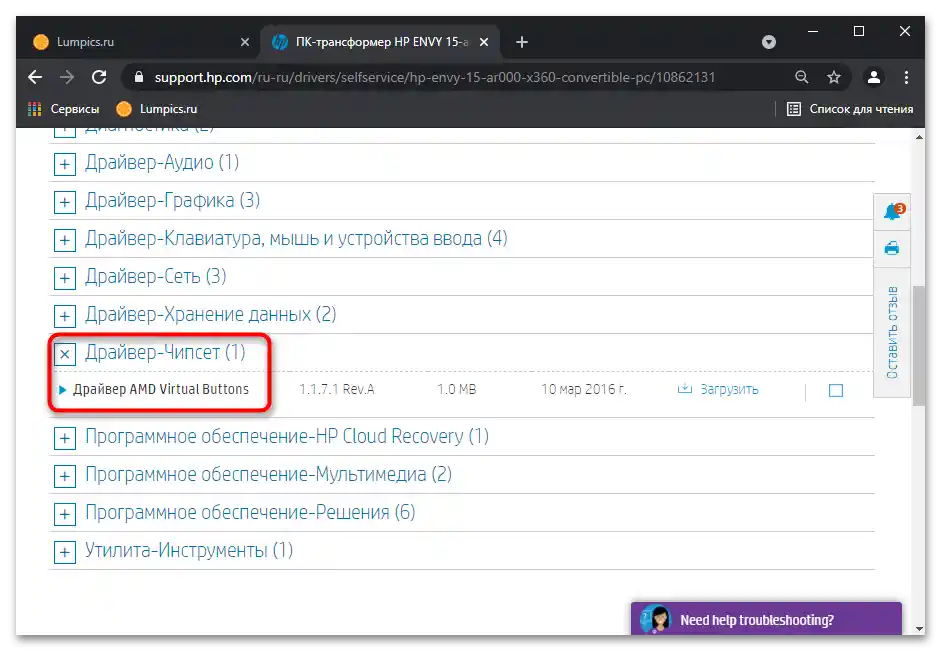Screen dimensions: 941x651
Task: Click the padlock site security icon
Action: pos(139,77)
